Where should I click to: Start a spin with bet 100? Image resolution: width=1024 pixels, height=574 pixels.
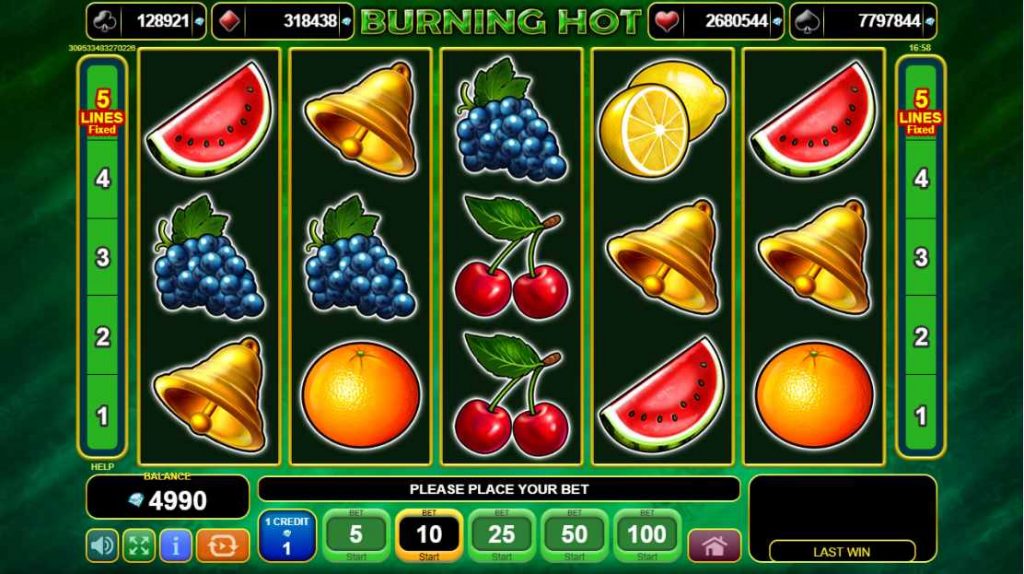pyautogui.click(x=647, y=535)
